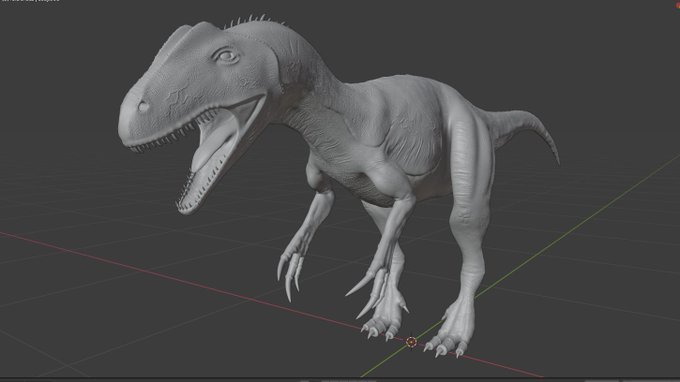This screenshot has width=680, height=382.
Task: Click the 3D cursor at the world origin
Action: (x=411, y=342)
